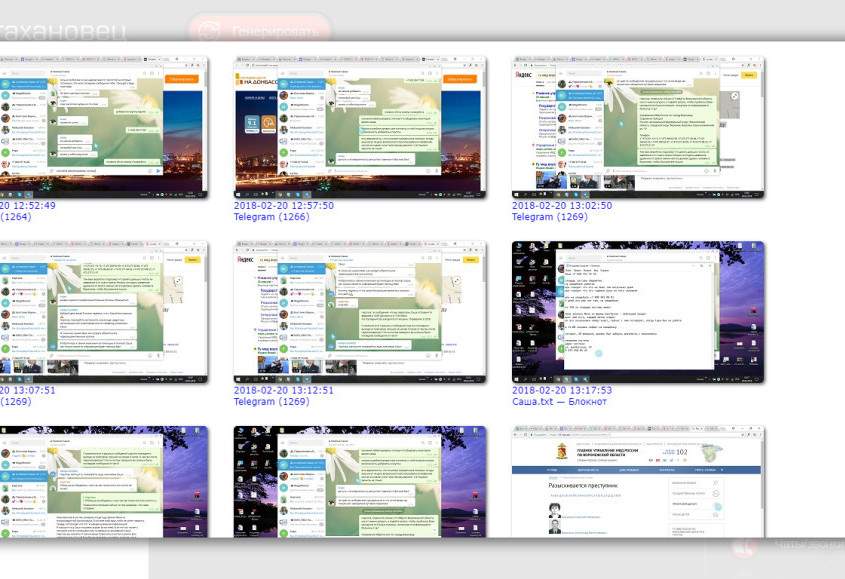Open the screenshot thumbnail captioned 13:07:51
The image size is (845, 579).
(x=103, y=312)
